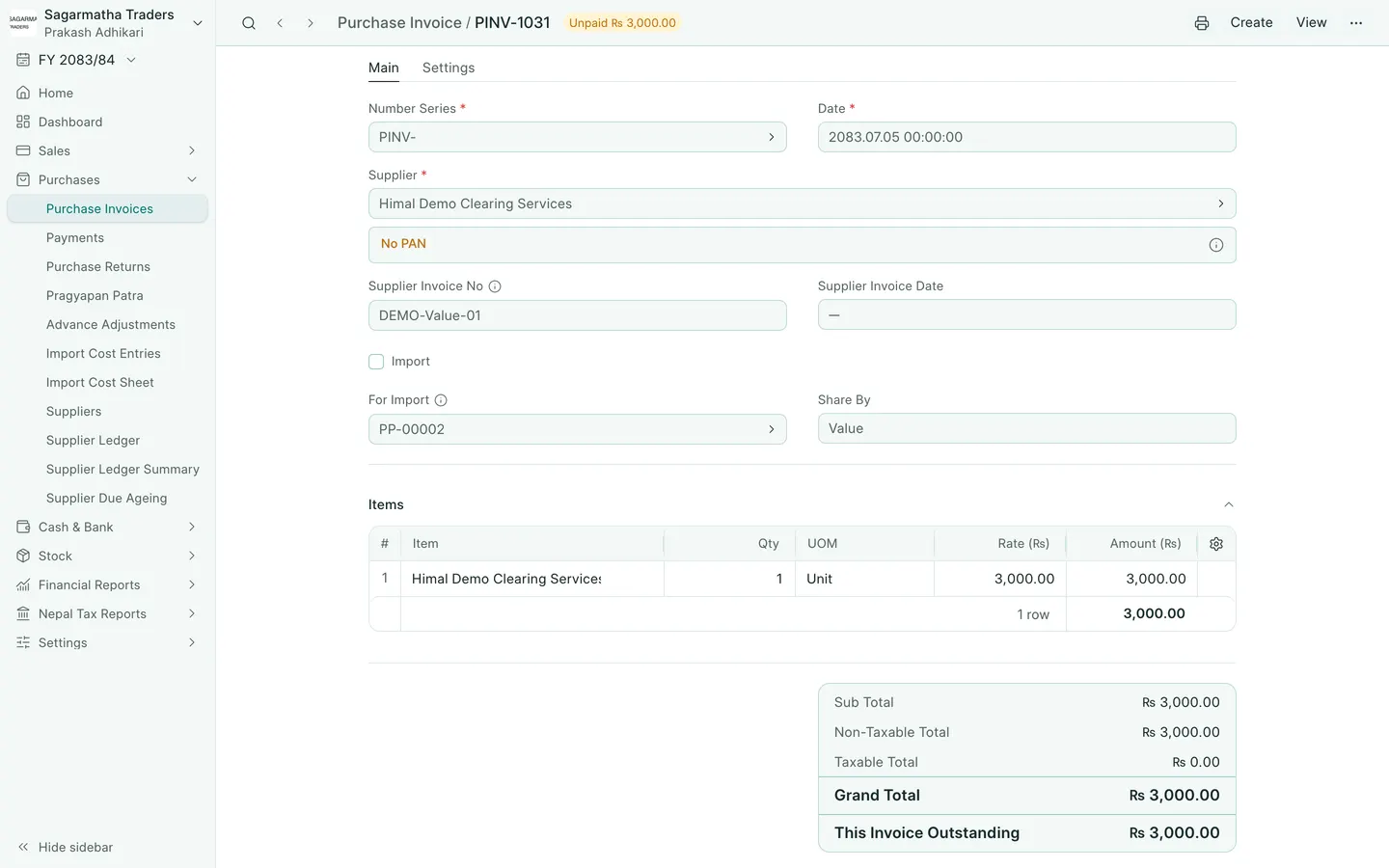1389x868 pixels.
Task: Click the FY 2083/84 calendar icon
Action: (x=23, y=60)
